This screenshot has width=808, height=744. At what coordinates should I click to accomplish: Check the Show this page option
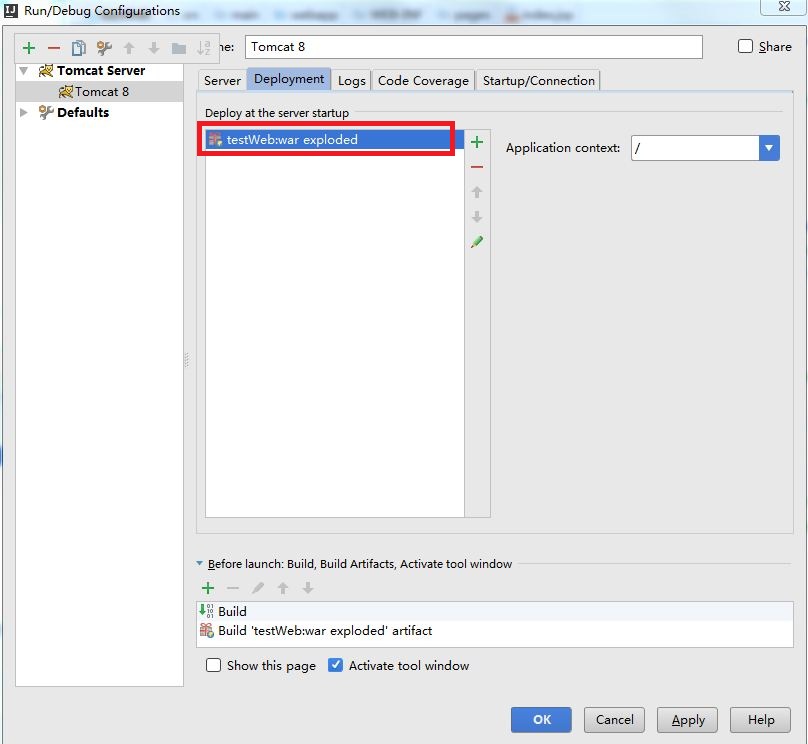pos(213,665)
